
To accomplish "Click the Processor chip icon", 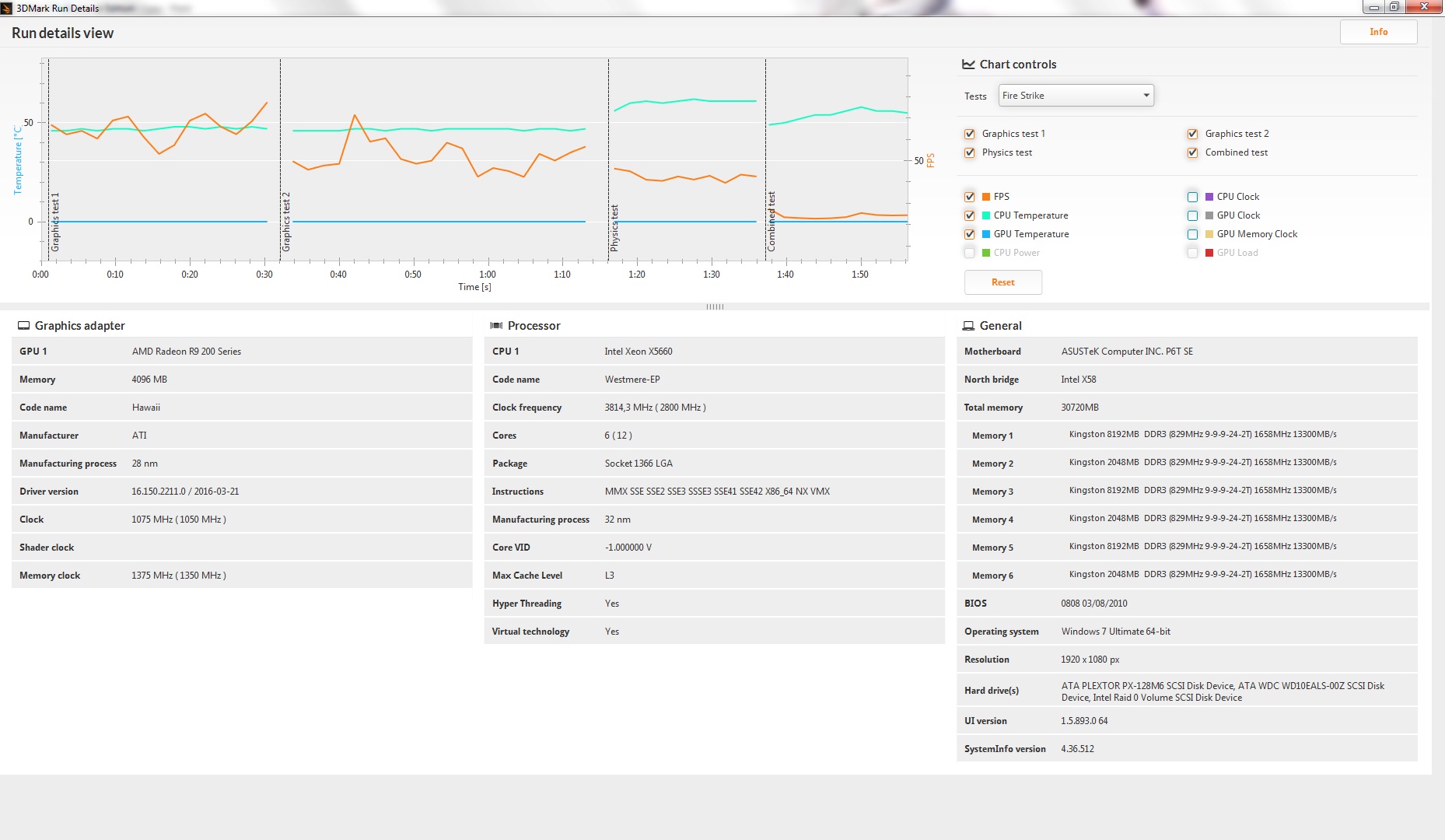I will 496,326.
